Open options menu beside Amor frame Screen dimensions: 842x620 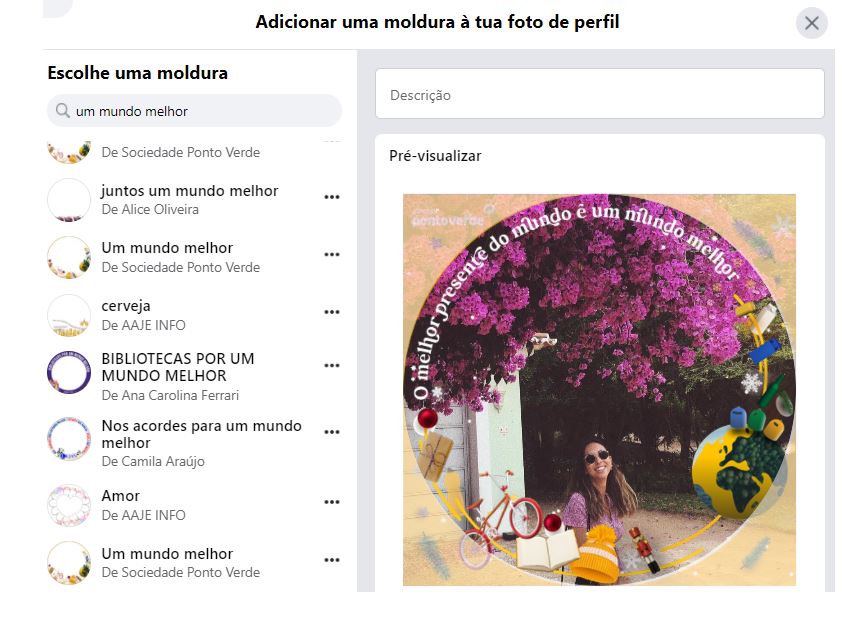332,502
